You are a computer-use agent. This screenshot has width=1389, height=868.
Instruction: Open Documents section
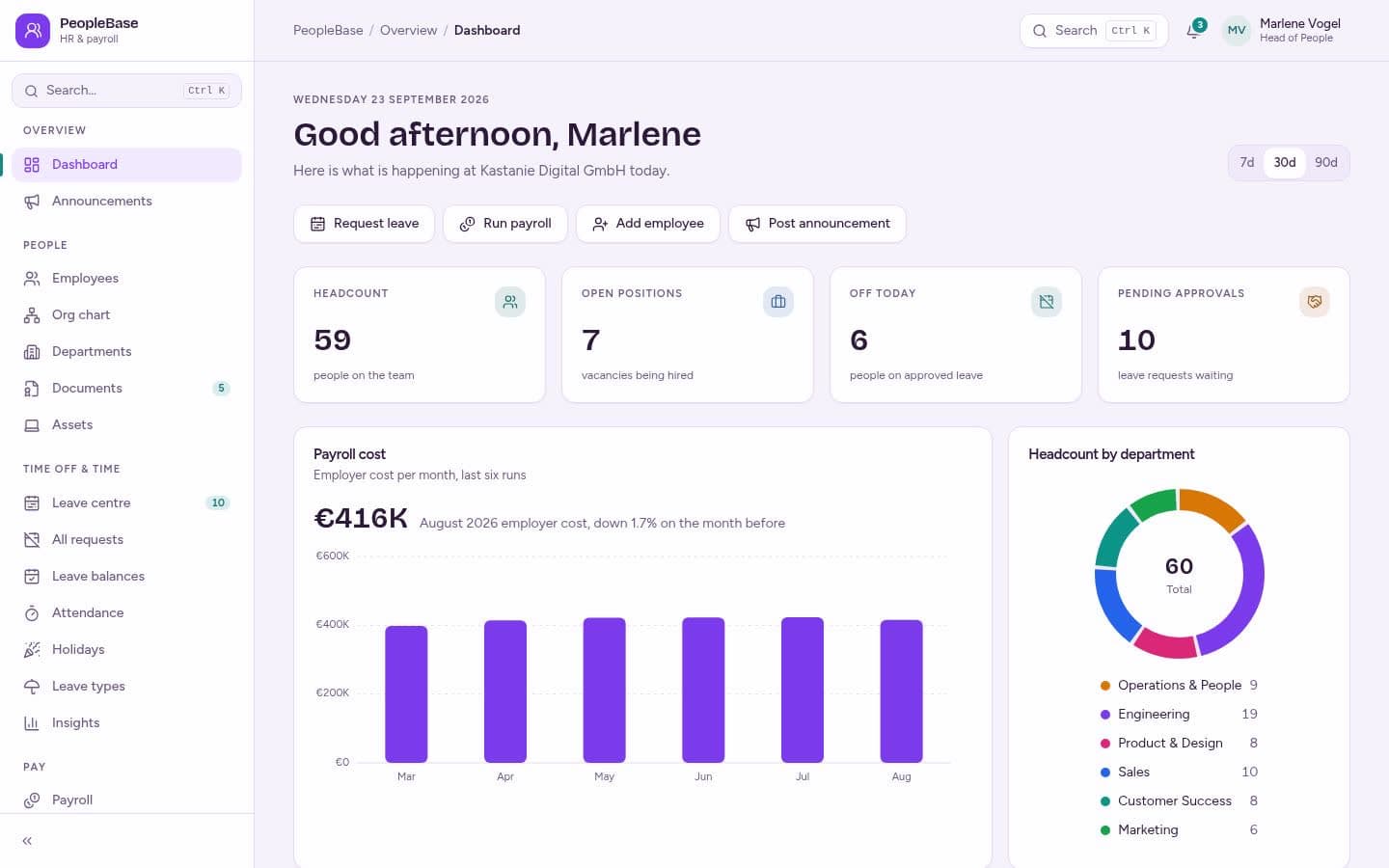(126, 388)
